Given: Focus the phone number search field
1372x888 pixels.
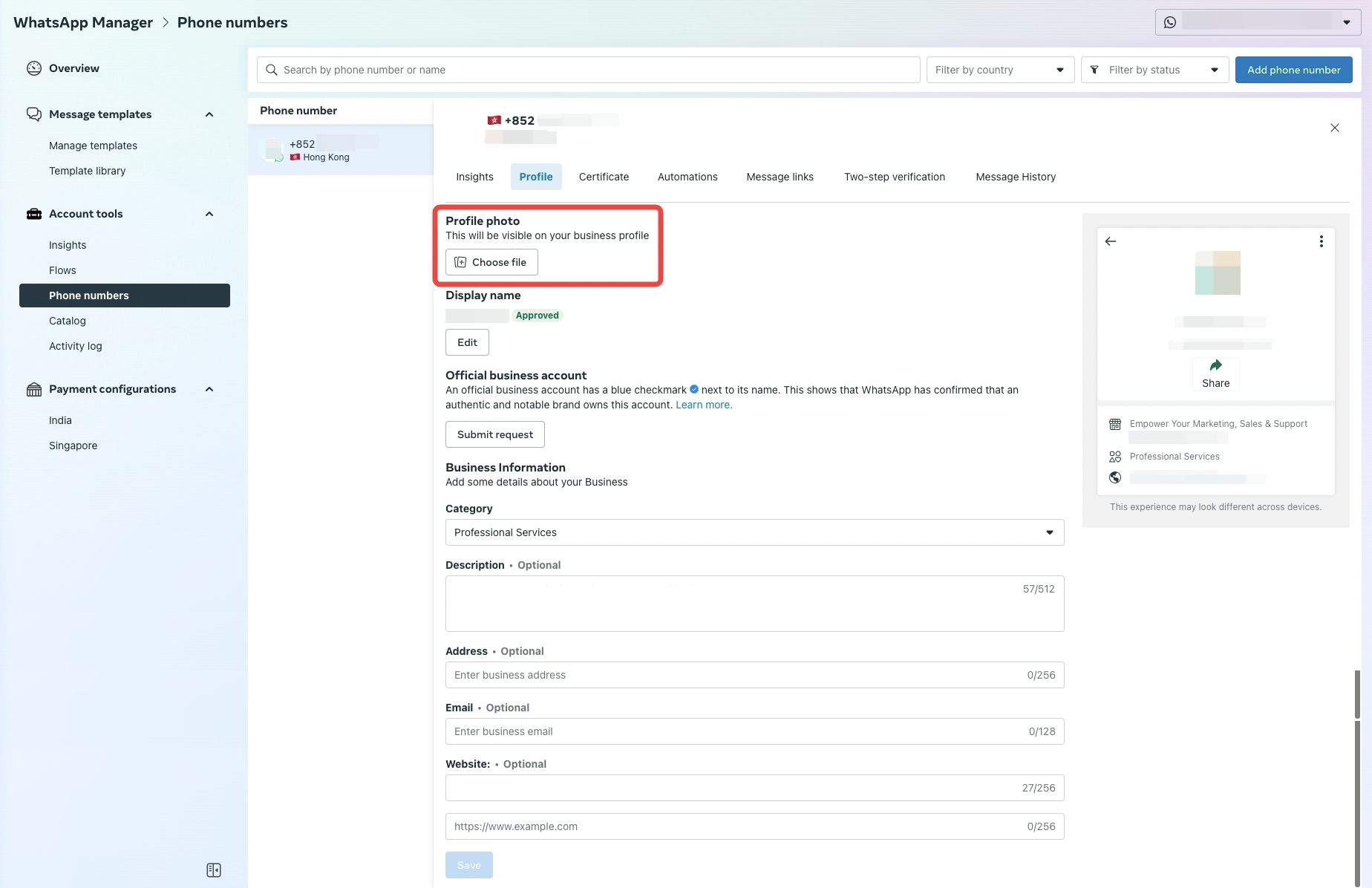Looking at the screenshot, I should tap(588, 70).
